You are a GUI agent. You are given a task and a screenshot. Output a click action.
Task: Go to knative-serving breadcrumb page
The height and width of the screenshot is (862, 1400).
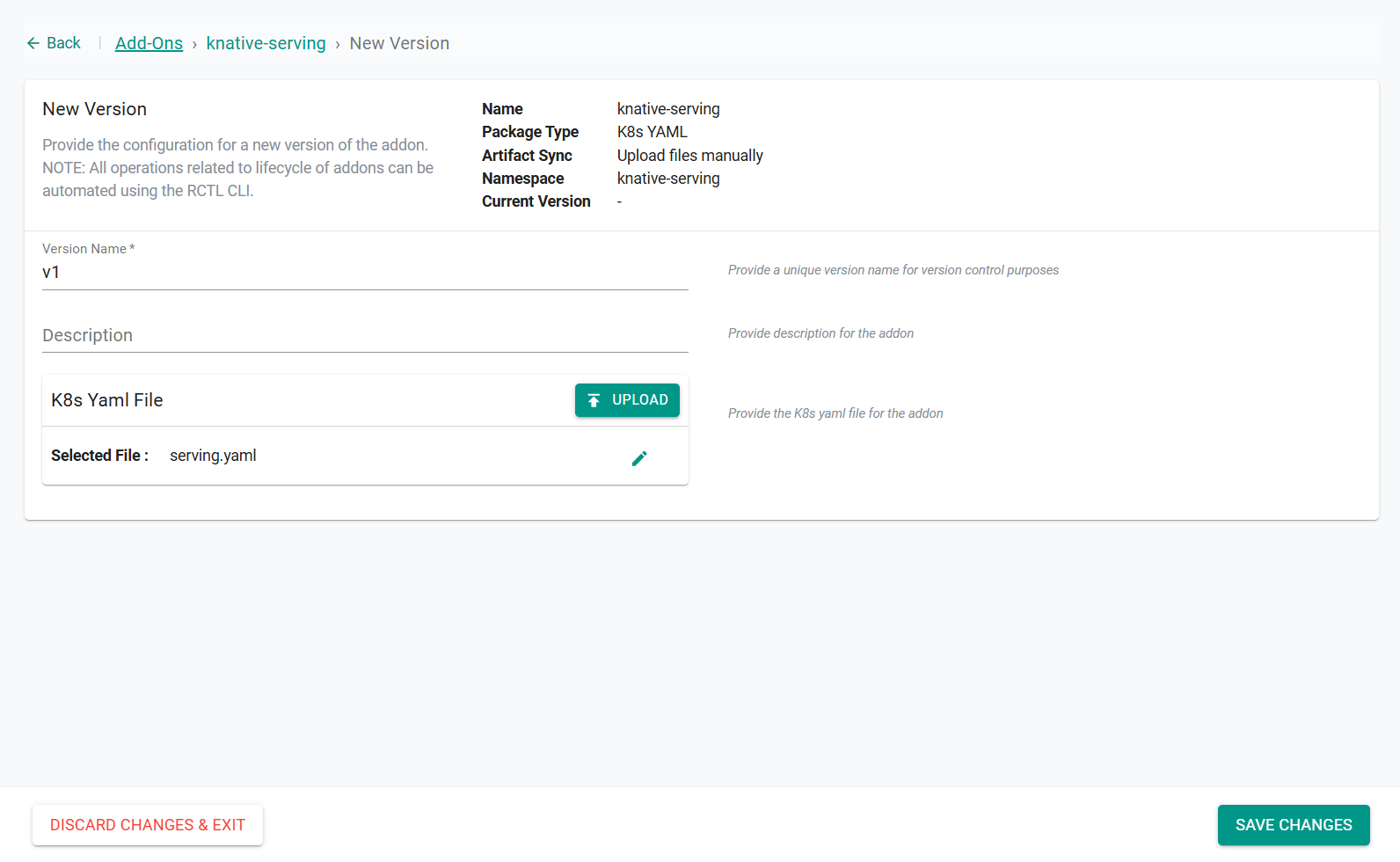pos(266,43)
